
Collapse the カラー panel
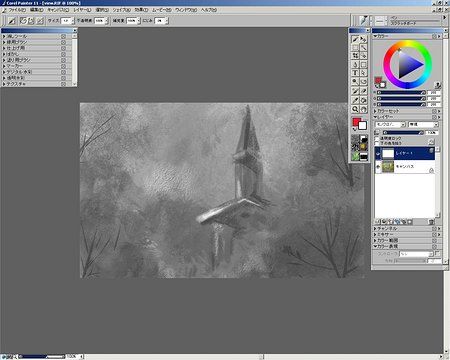375,36
